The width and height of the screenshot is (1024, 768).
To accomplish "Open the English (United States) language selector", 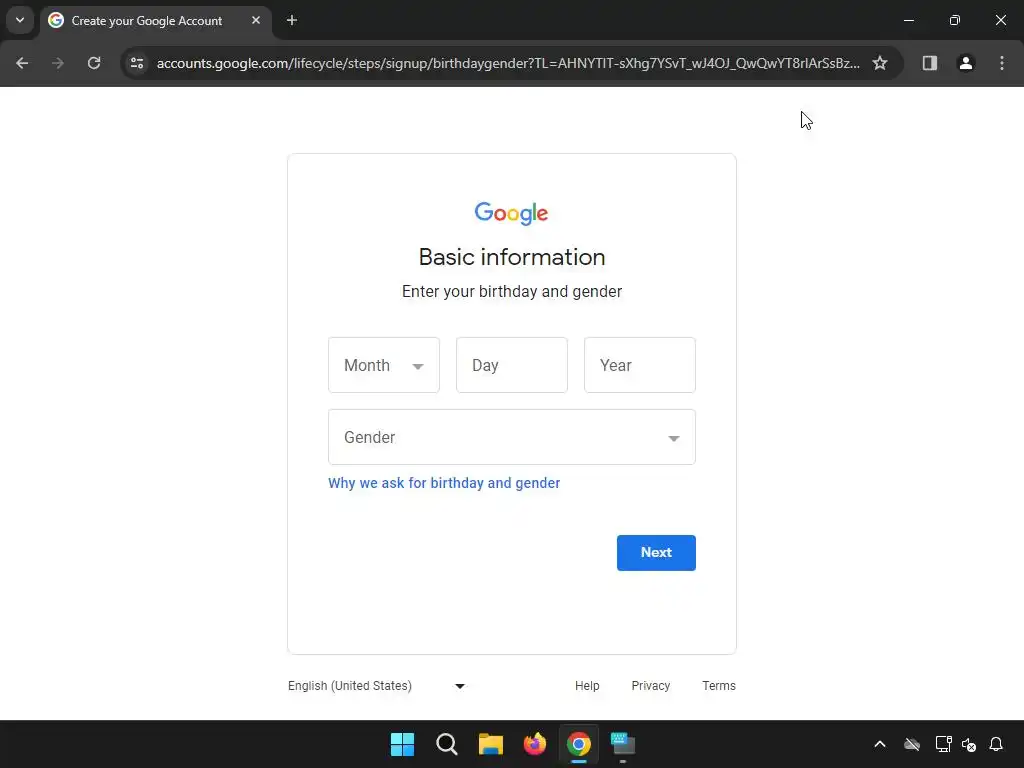I will (x=377, y=686).
